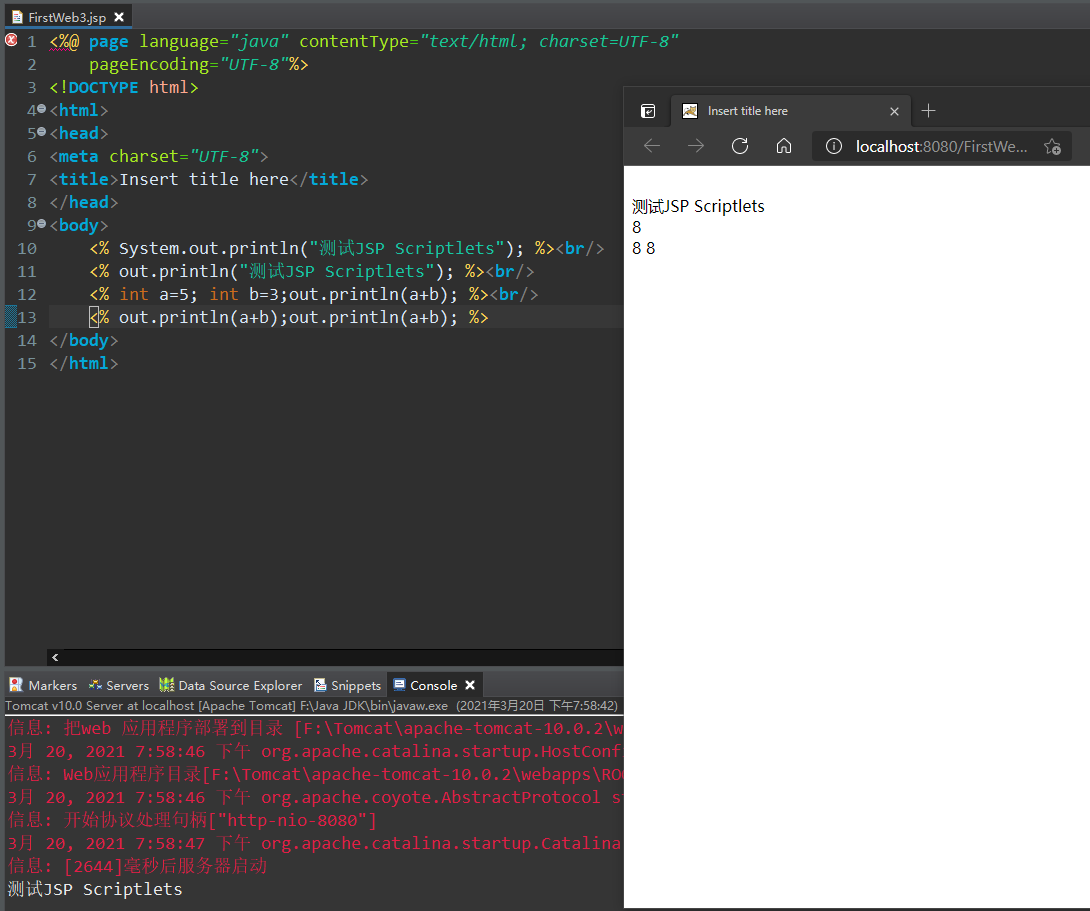
Task: Click the Markers tab icon
Action: (x=16, y=684)
